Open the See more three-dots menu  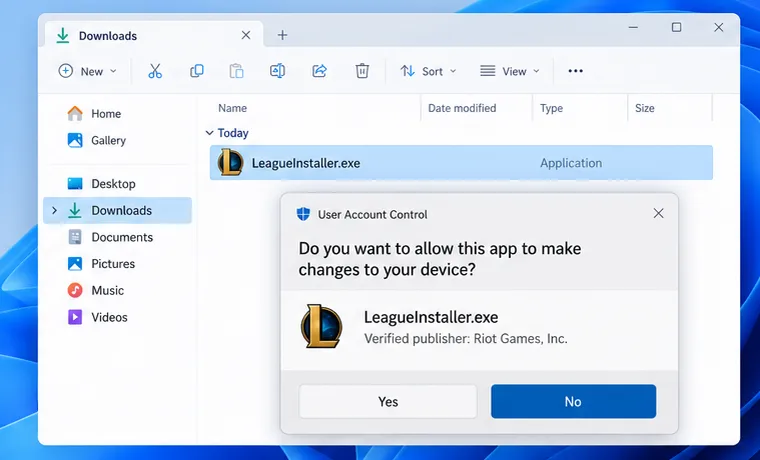click(x=575, y=71)
